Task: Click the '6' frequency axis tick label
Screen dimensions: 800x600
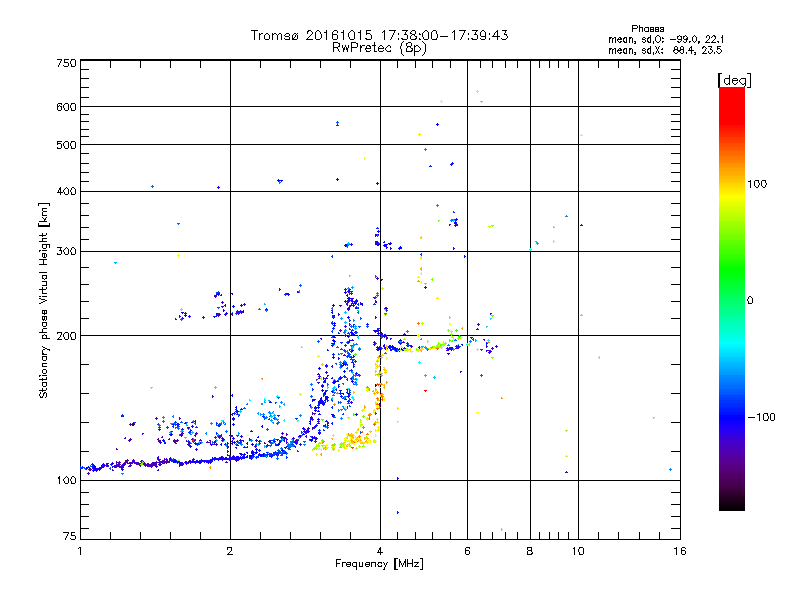Action: click(467, 551)
